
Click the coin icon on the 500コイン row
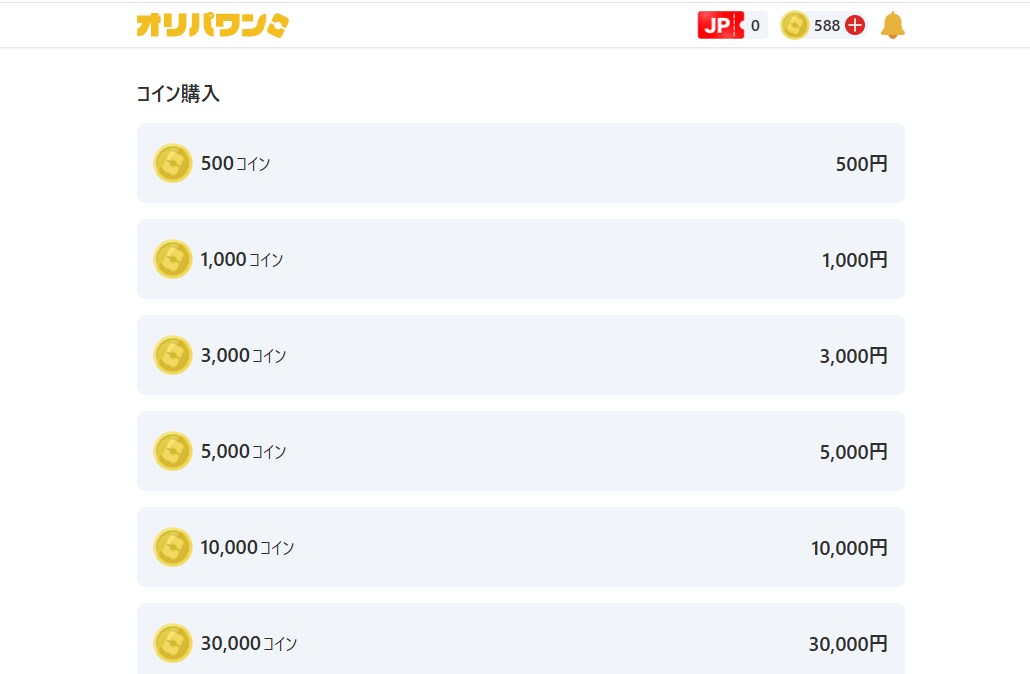tap(173, 163)
